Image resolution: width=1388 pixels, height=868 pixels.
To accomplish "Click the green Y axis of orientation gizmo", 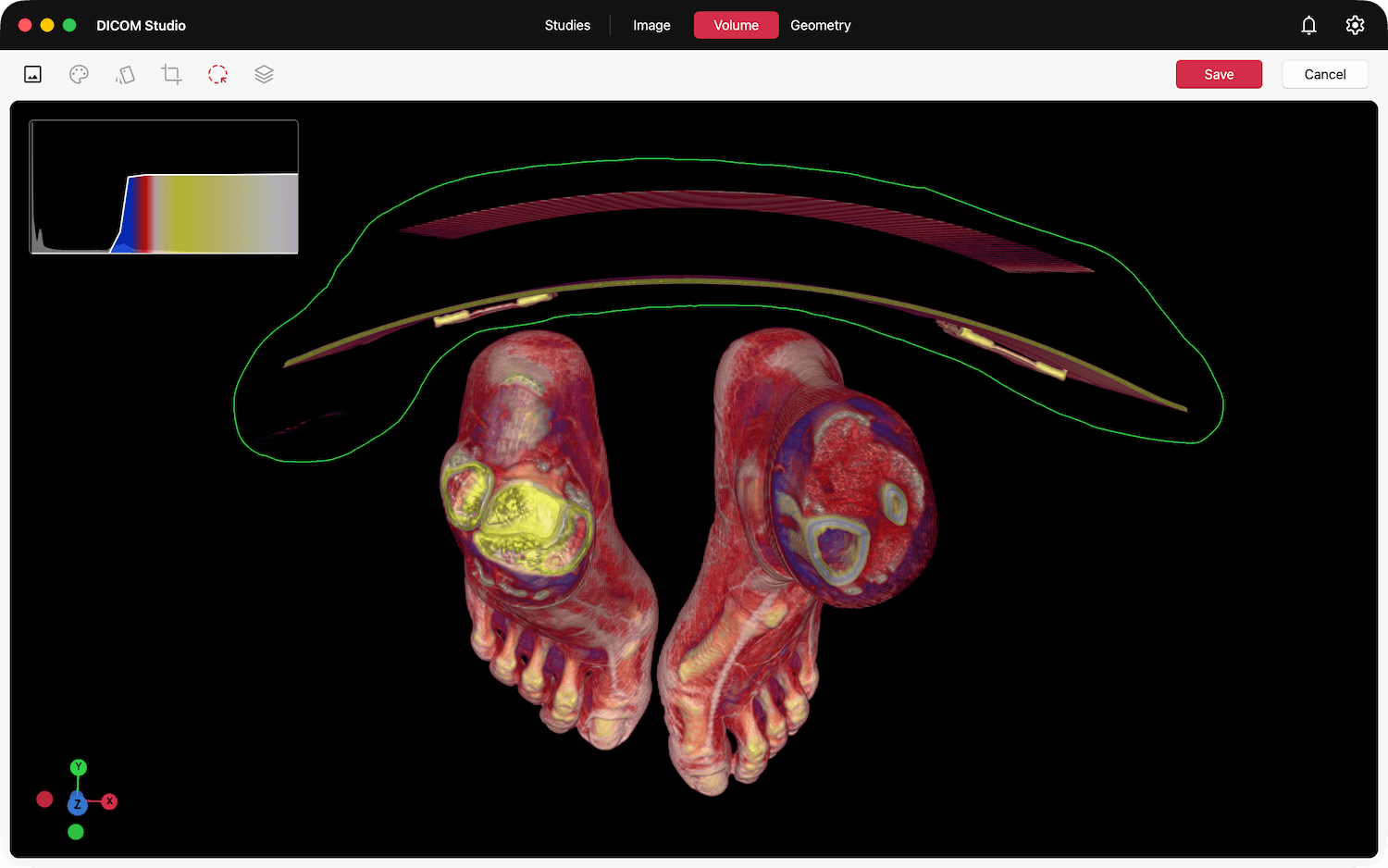I will click(79, 767).
